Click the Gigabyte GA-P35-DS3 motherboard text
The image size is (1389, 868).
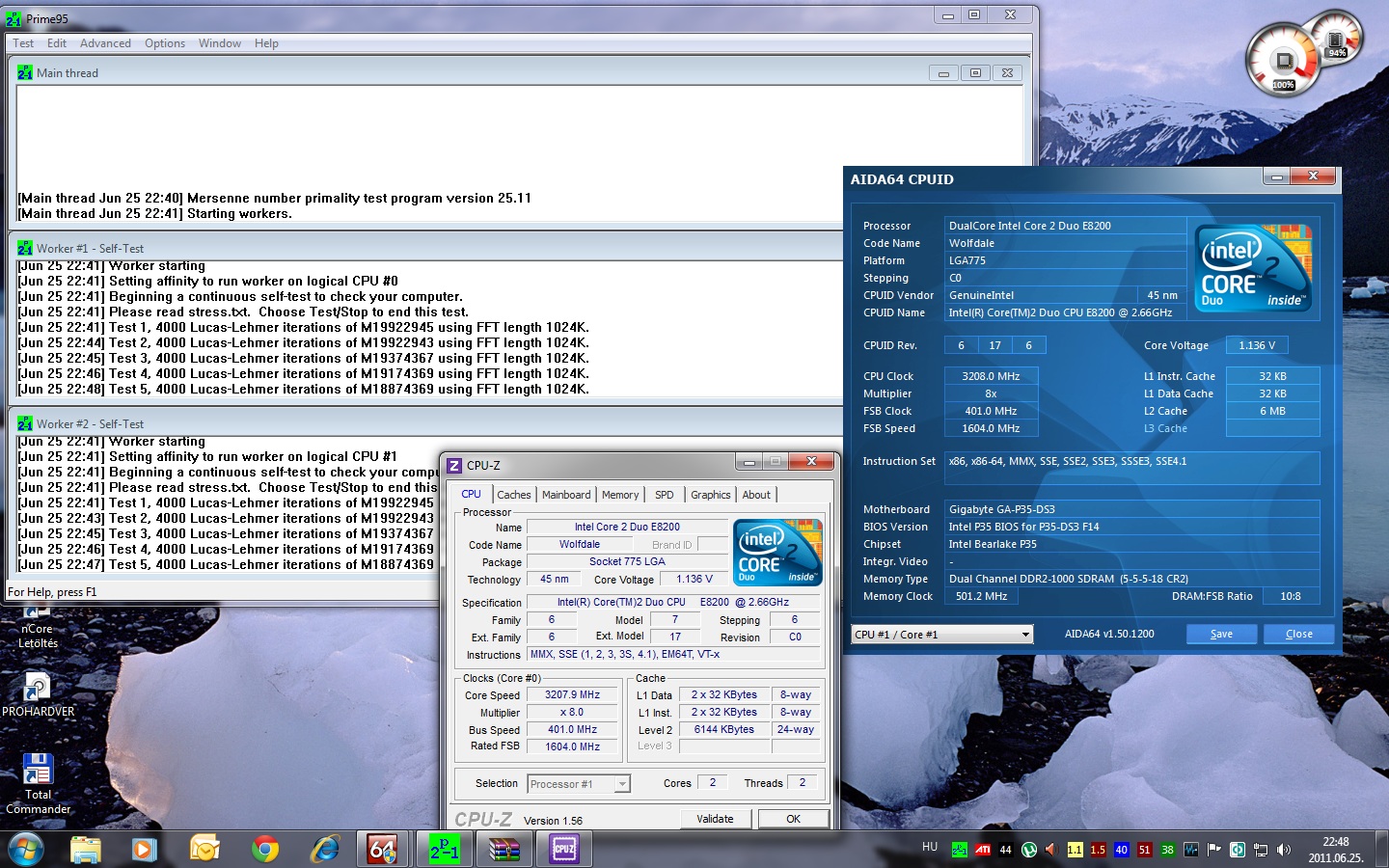tap(1001, 509)
